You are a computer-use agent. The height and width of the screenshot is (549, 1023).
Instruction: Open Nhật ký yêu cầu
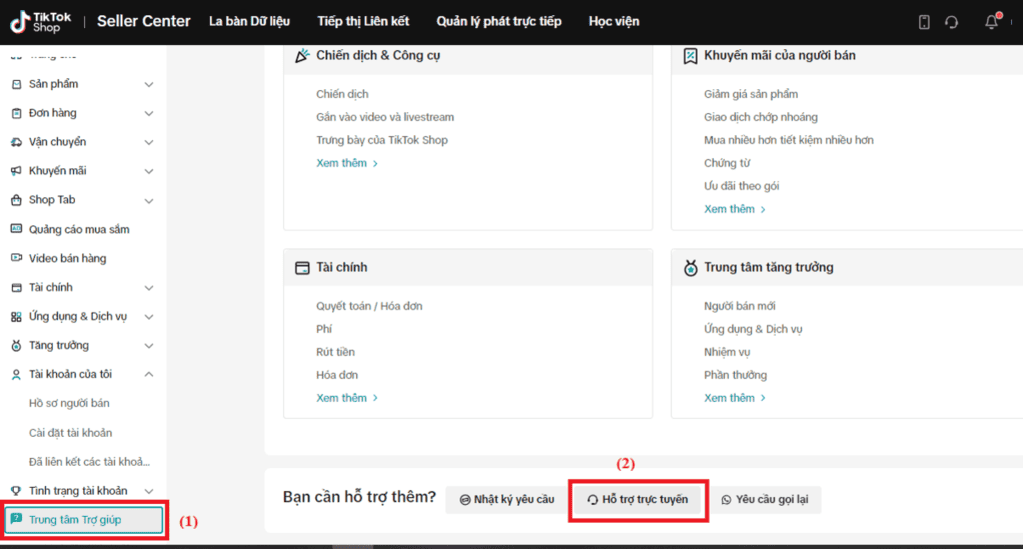coord(507,499)
